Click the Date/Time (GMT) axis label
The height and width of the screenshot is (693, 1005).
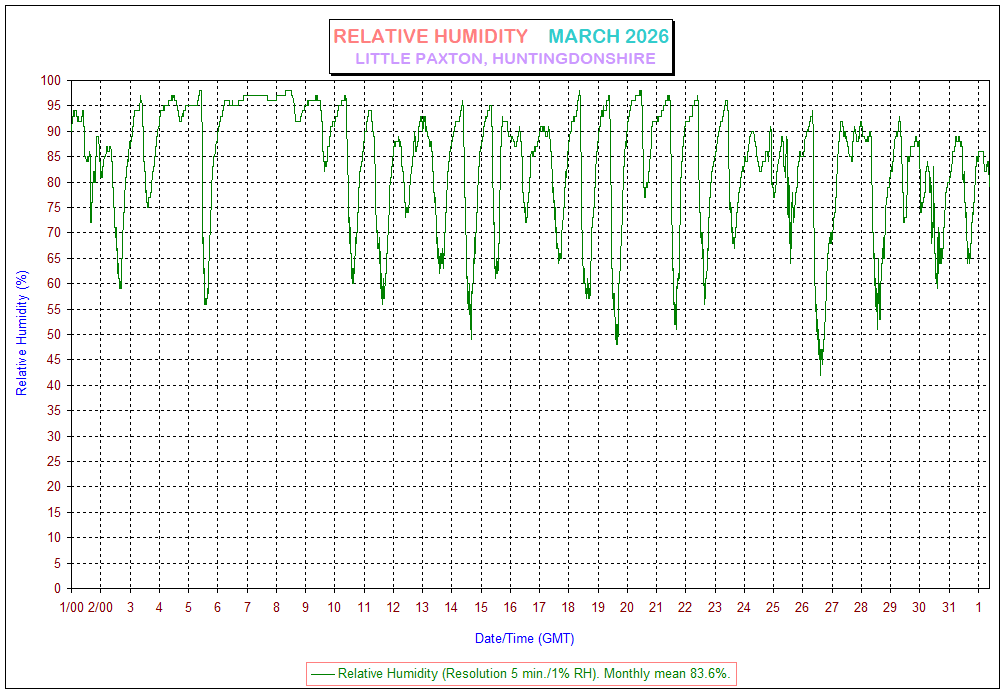pyautogui.click(x=524, y=638)
